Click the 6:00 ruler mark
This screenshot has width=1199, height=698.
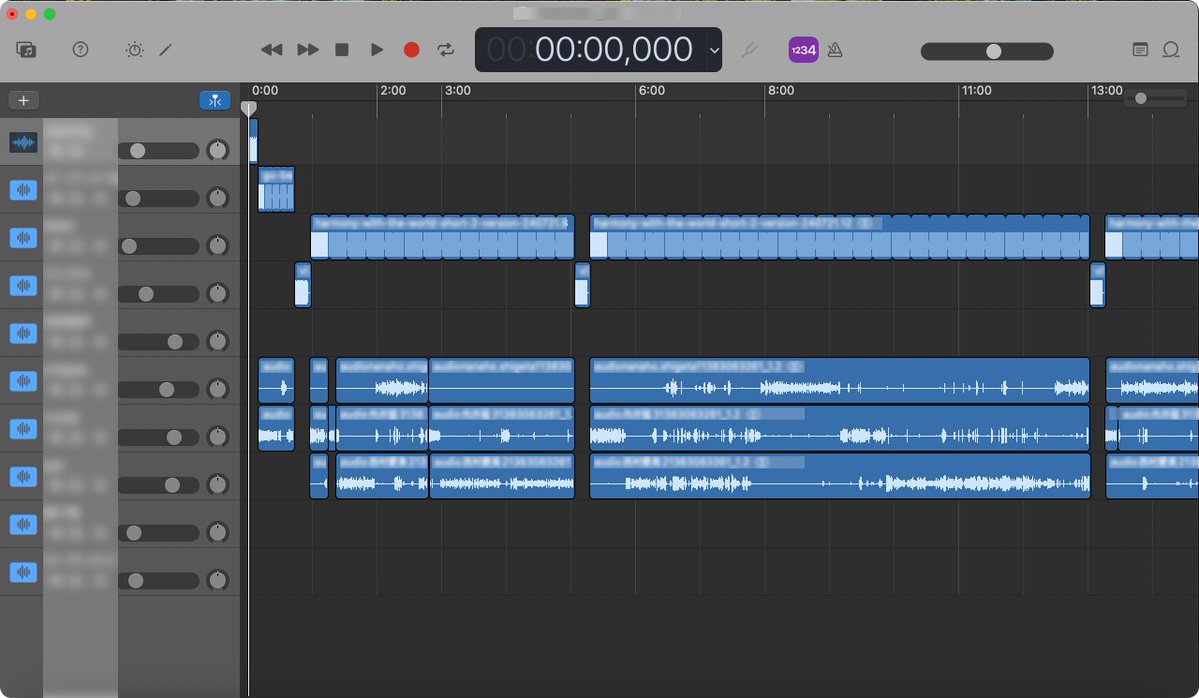click(x=651, y=90)
